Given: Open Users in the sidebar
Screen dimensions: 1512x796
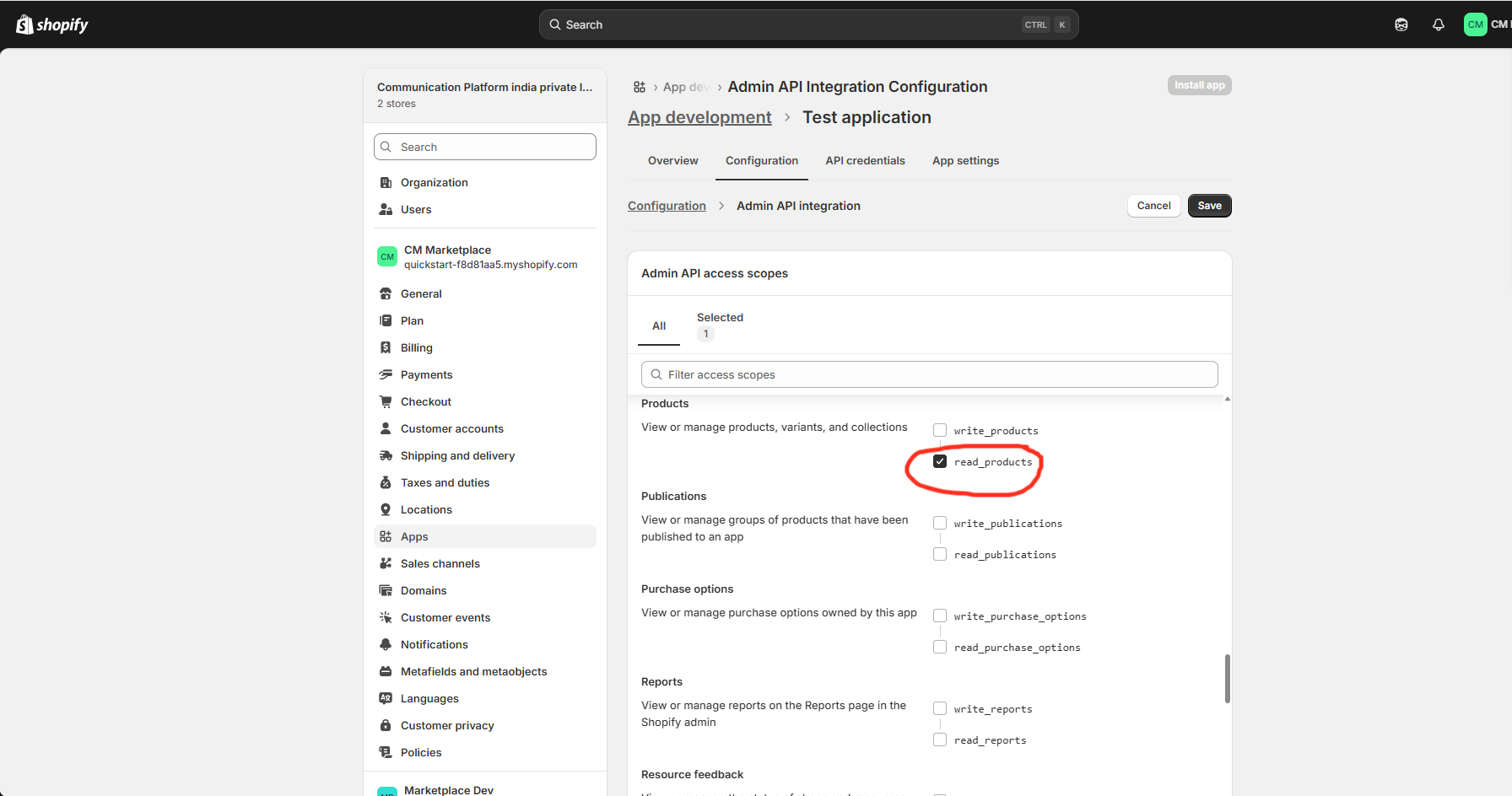Looking at the screenshot, I should (x=485, y=209).
